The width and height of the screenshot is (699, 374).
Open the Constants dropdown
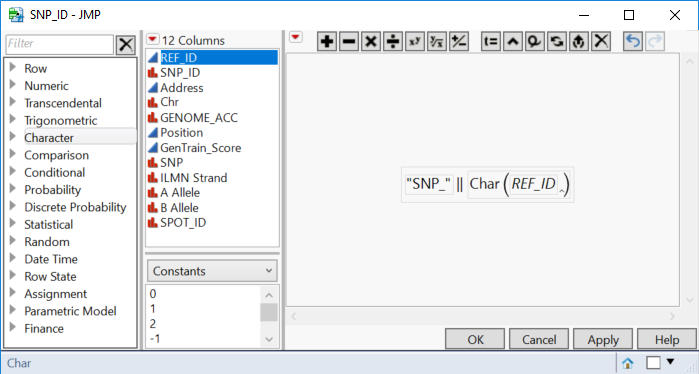[x=212, y=271]
